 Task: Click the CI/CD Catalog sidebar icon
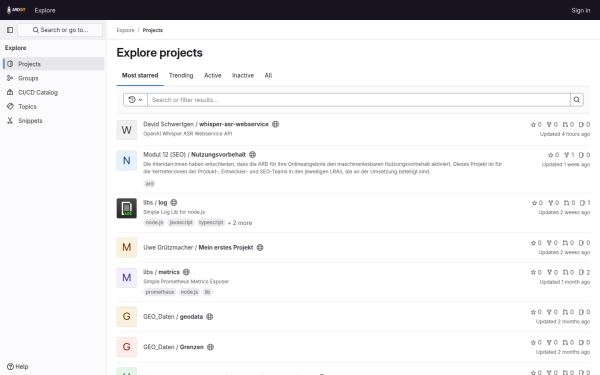(10, 92)
